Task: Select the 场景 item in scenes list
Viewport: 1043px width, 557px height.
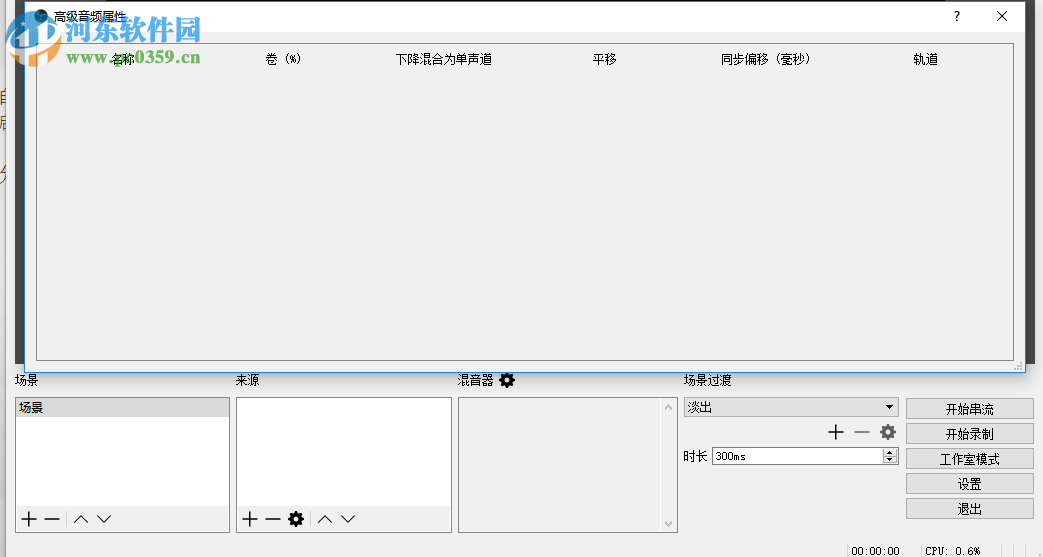Action: coord(122,408)
